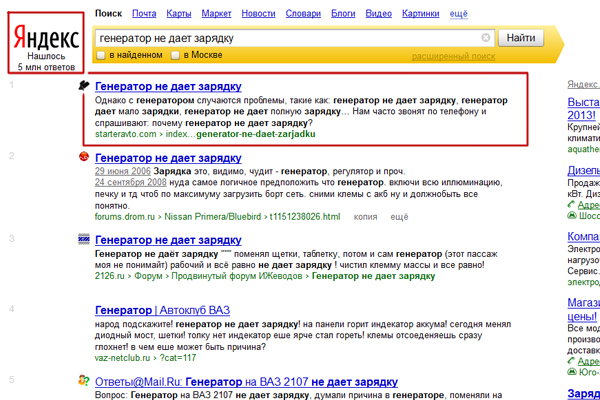This screenshot has height=400, width=600.
Task: Click the snippet line 'понятно.'
Action: pyautogui.click(x=112, y=206)
